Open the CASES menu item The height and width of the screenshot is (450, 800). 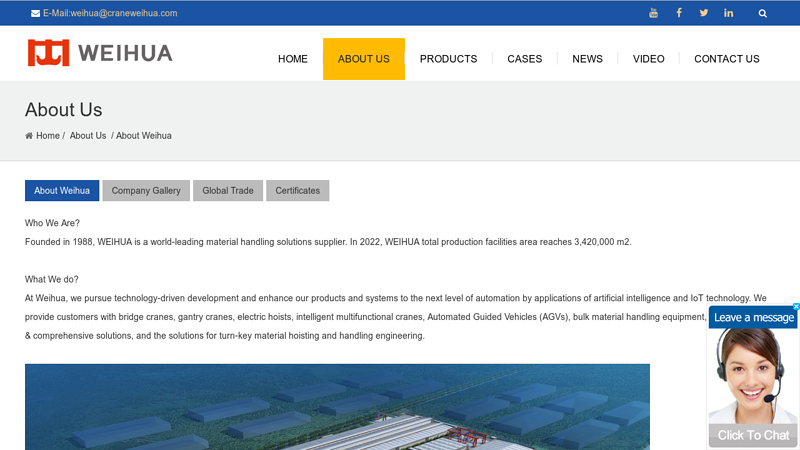524,59
